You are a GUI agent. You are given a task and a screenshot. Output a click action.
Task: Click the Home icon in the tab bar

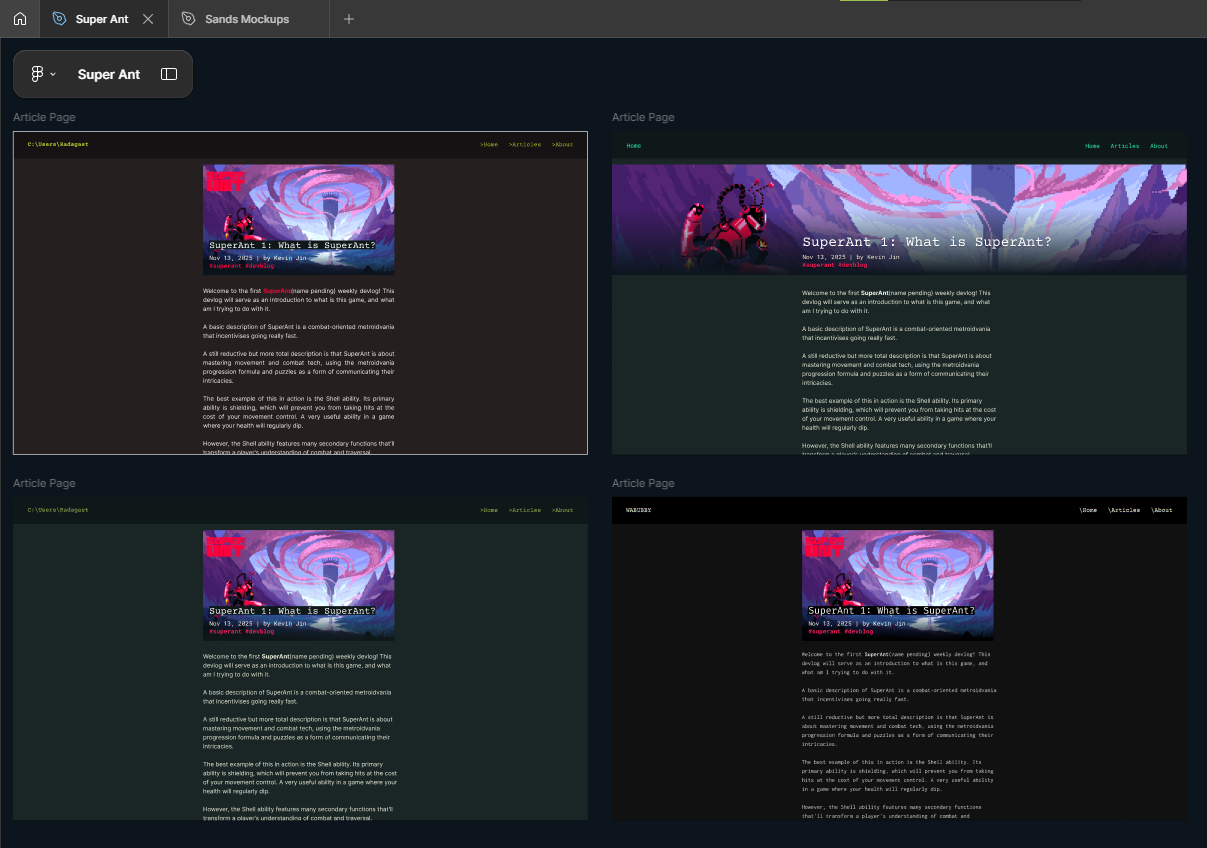tap(19, 19)
